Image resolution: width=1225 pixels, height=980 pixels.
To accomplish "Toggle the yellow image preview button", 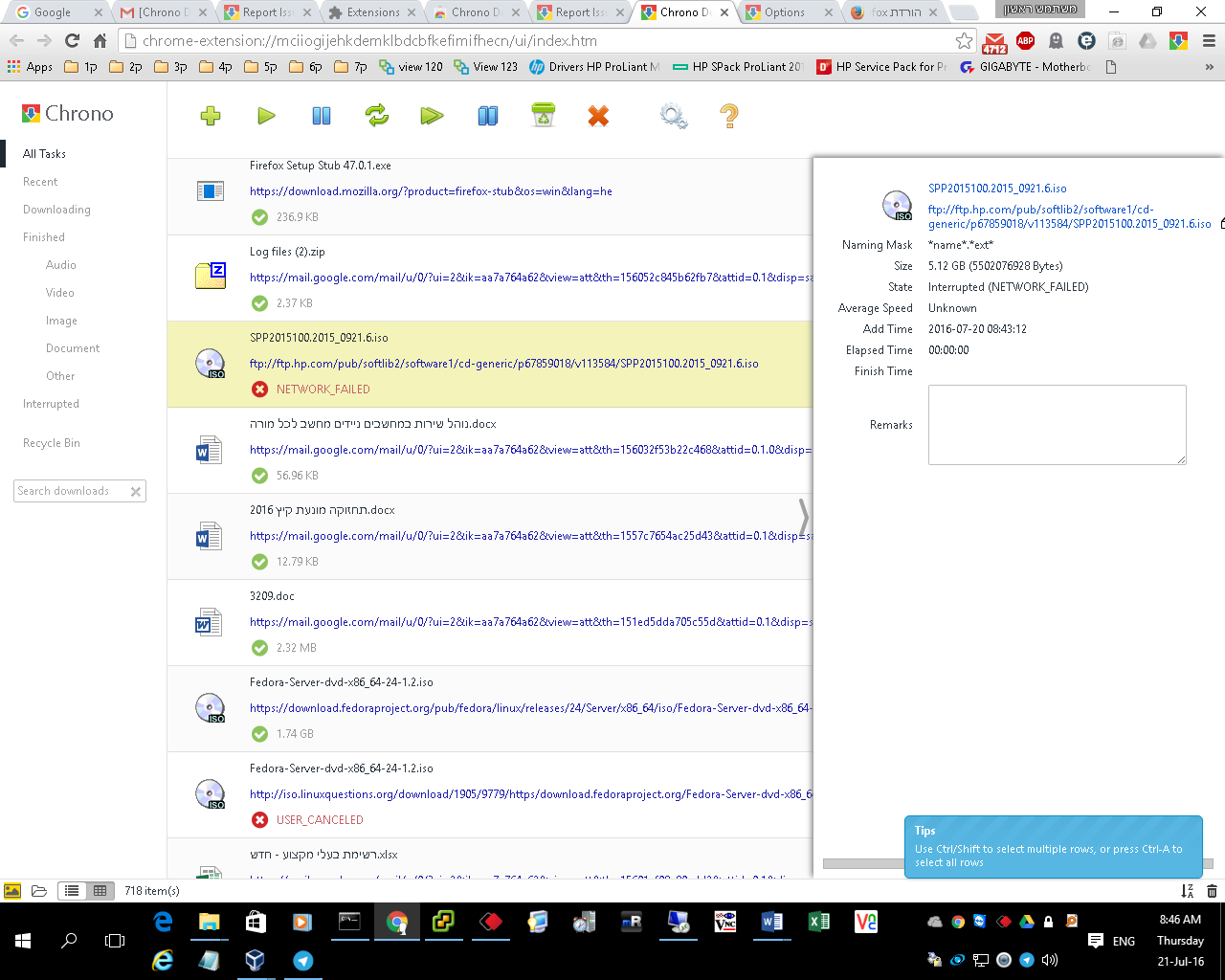I will (12, 891).
